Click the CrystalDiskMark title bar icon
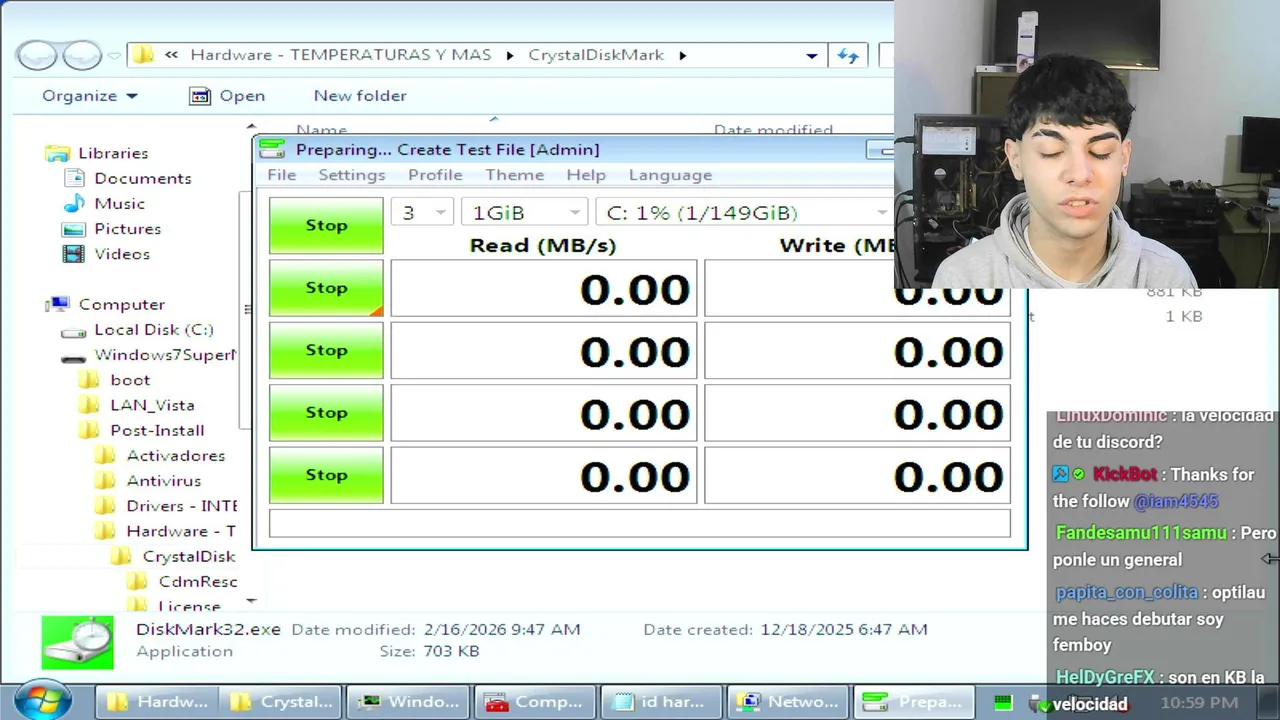 tap(272, 149)
